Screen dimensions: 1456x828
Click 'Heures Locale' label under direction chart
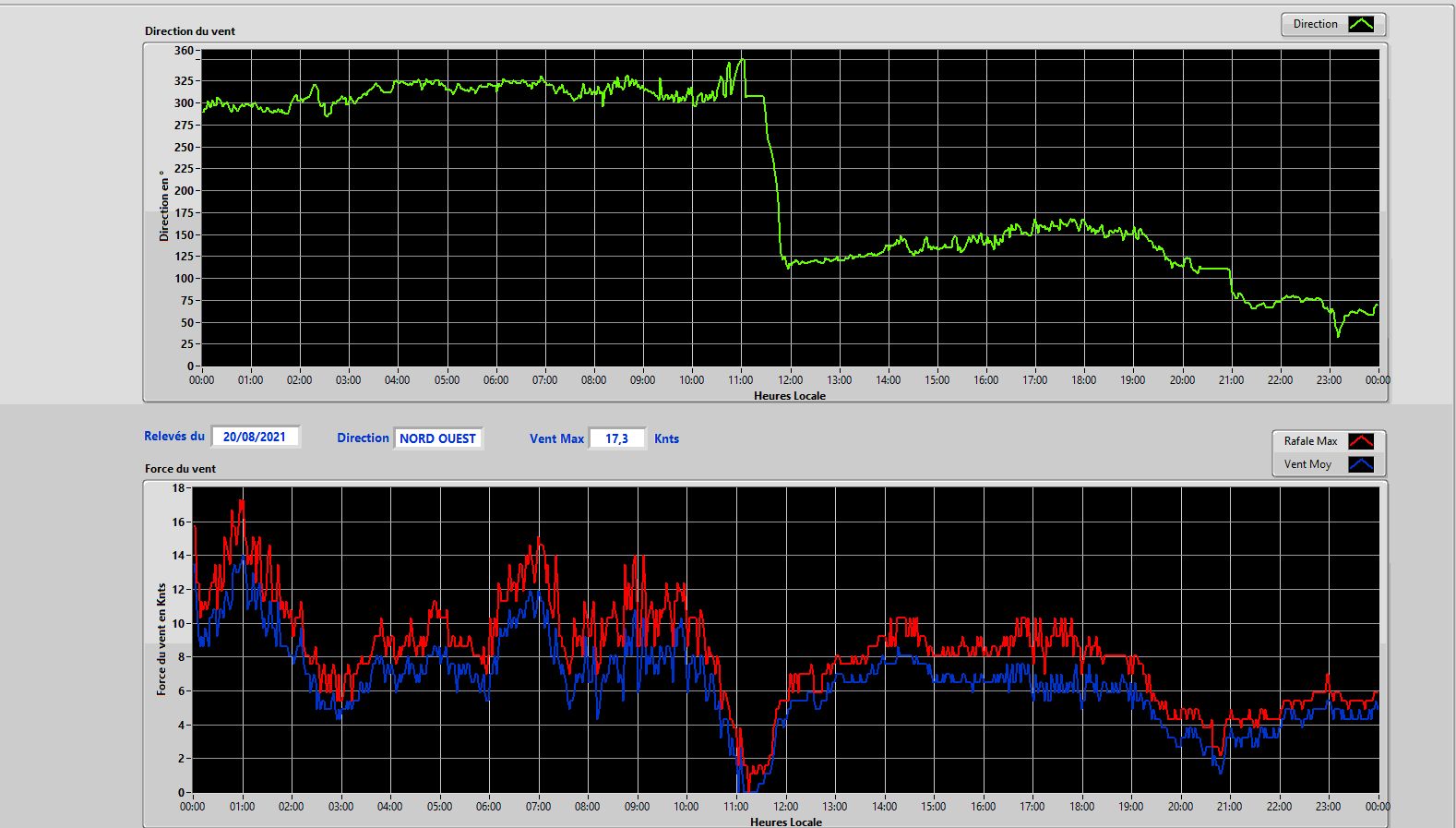point(790,395)
